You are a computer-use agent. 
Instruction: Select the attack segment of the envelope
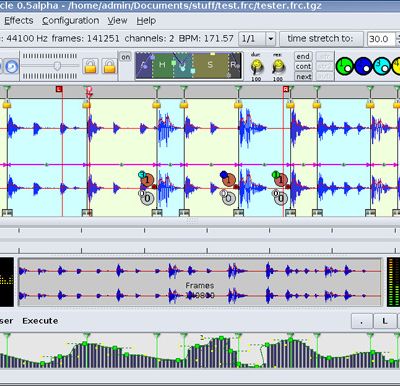point(144,65)
